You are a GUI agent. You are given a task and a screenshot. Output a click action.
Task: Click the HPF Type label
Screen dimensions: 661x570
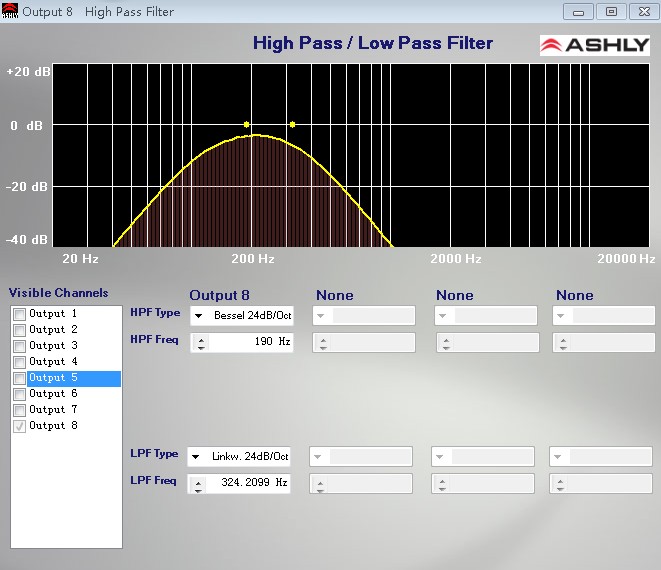(x=155, y=313)
